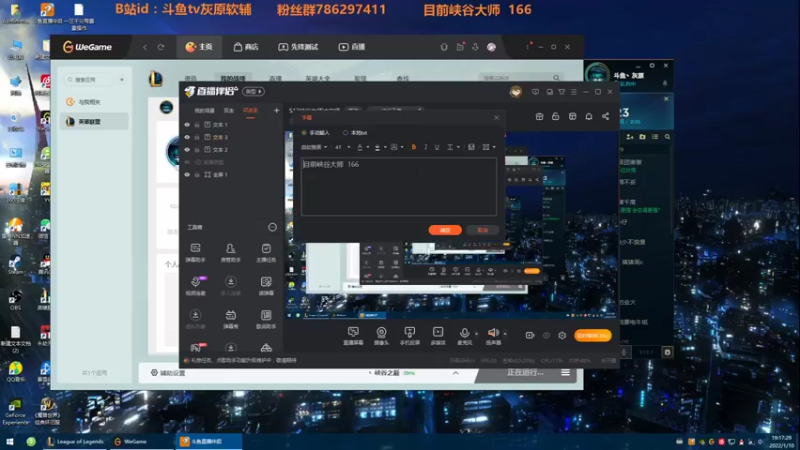800x450 pixels.
Task: Select 英雄联盟 in WeGame sidebar
Action: pyautogui.click(x=94, y=121)
